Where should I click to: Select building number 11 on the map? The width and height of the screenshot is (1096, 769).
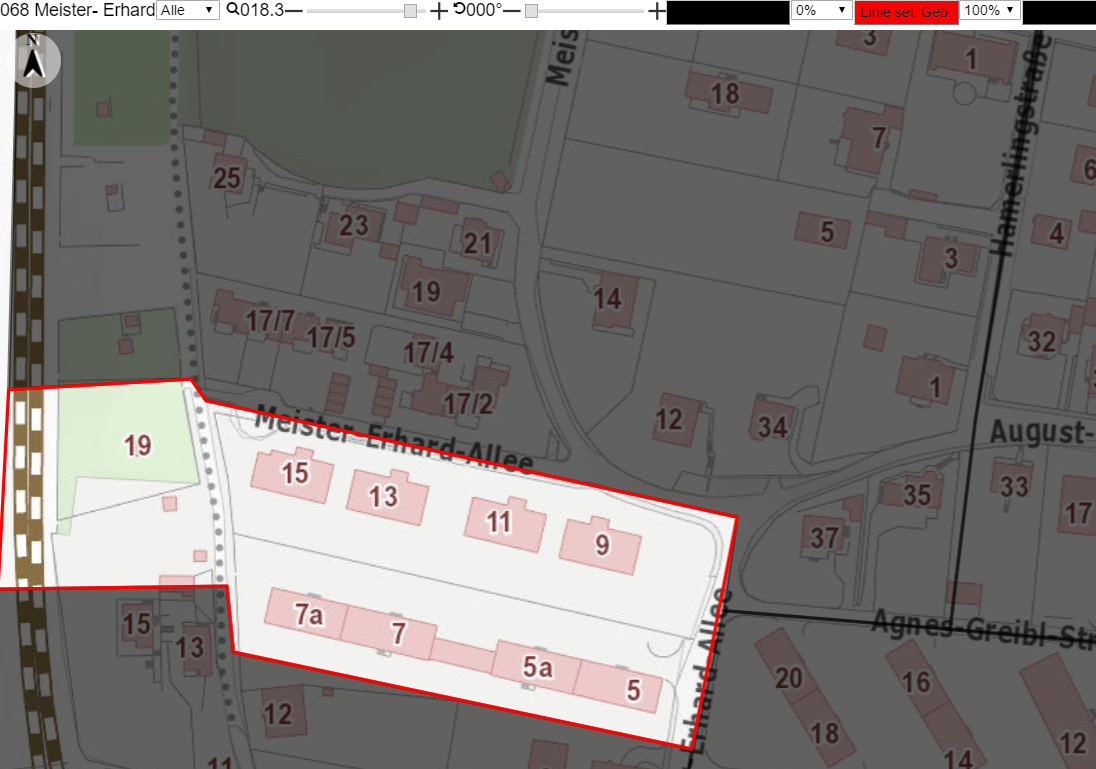[x=505, y=524]
